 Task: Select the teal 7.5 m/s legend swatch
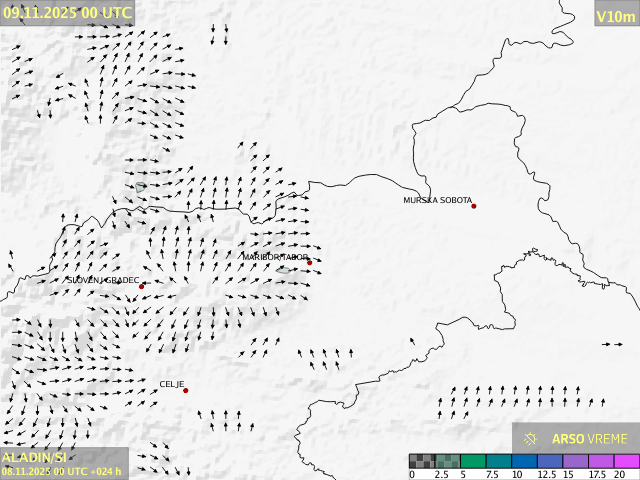pos(499,461)
